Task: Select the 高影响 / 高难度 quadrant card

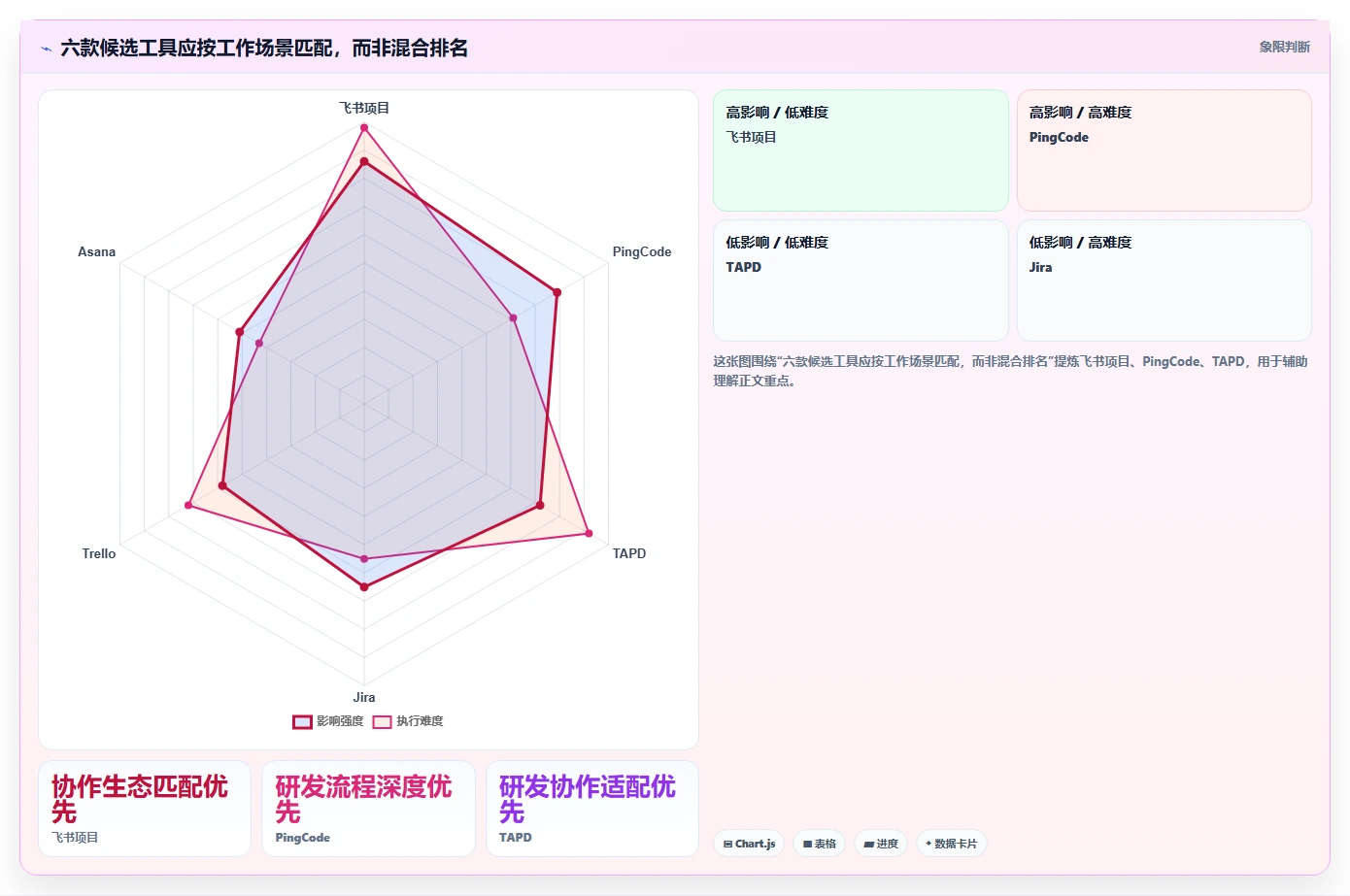Action: point(1164,150)
